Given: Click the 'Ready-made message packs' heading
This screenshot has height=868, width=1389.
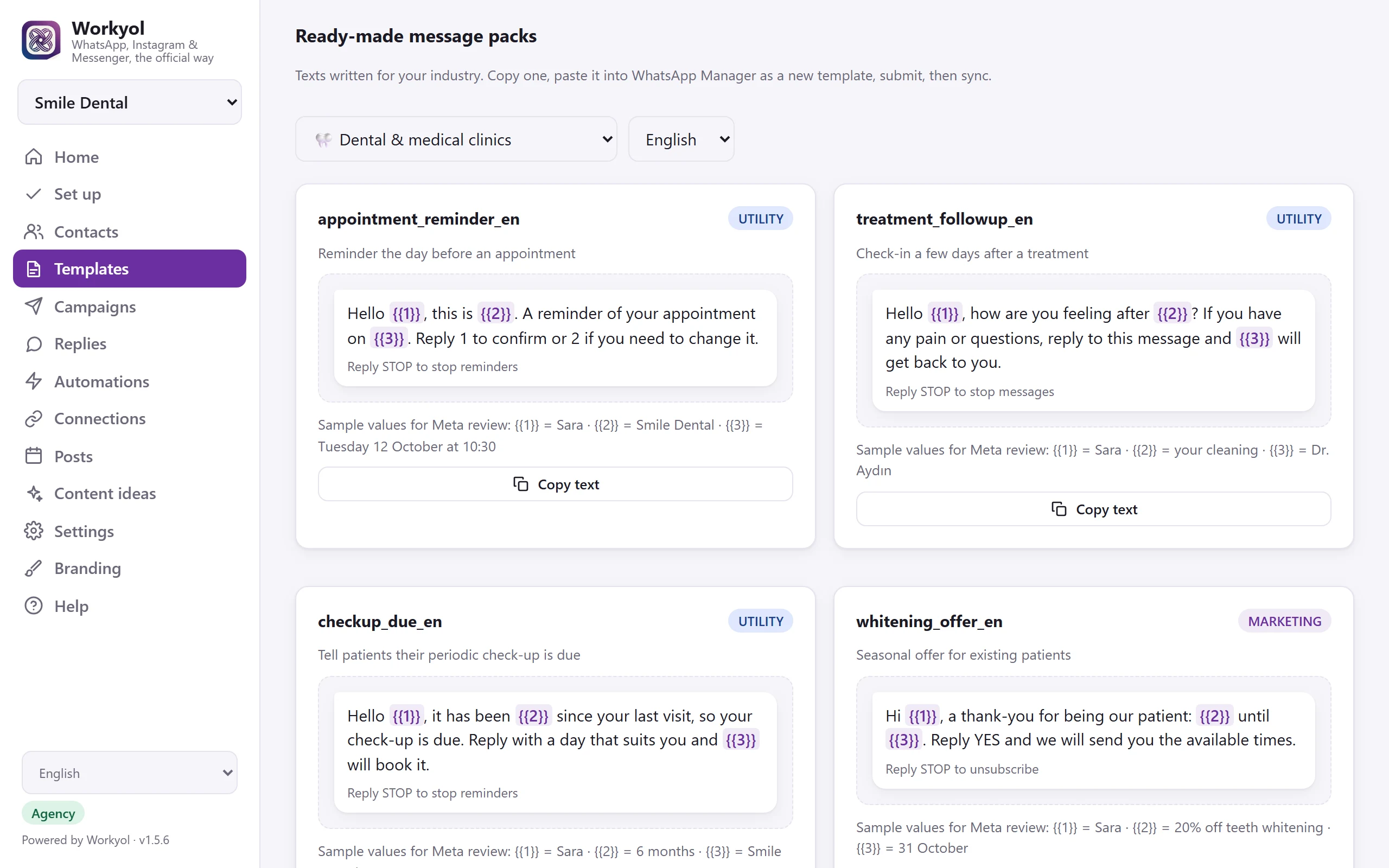Looking at the screenshot, I should point(416,36).
